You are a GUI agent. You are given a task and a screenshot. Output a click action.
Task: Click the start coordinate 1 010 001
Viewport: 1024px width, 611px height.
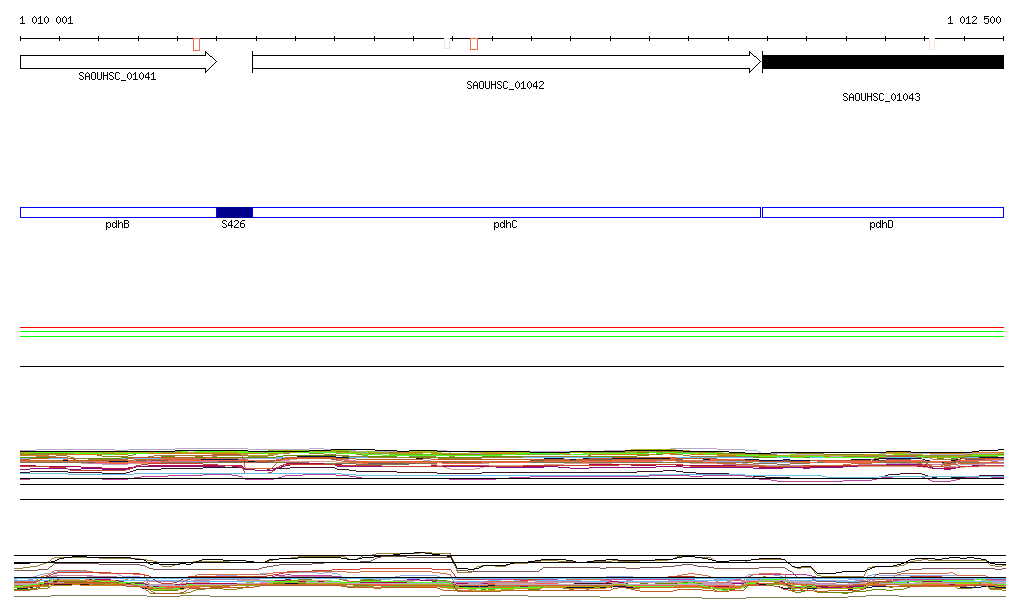(46, 20)
